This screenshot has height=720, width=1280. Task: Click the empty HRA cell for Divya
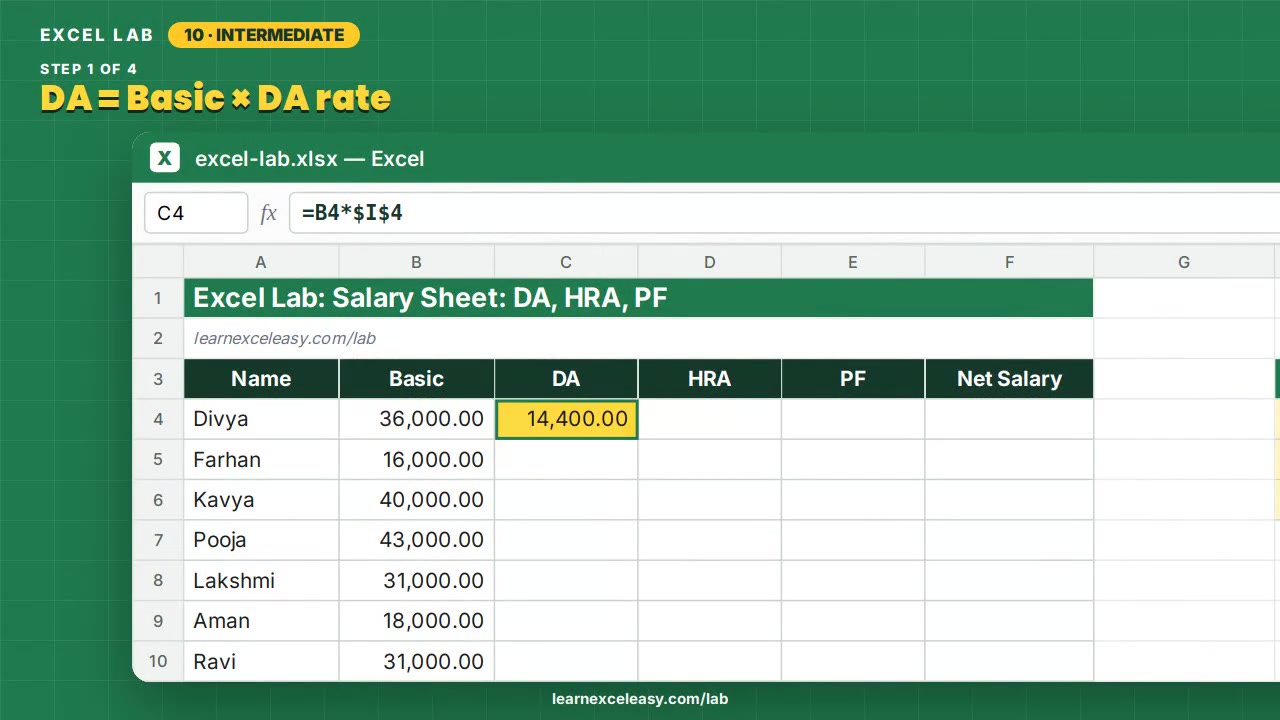click(x=710, y=419)
